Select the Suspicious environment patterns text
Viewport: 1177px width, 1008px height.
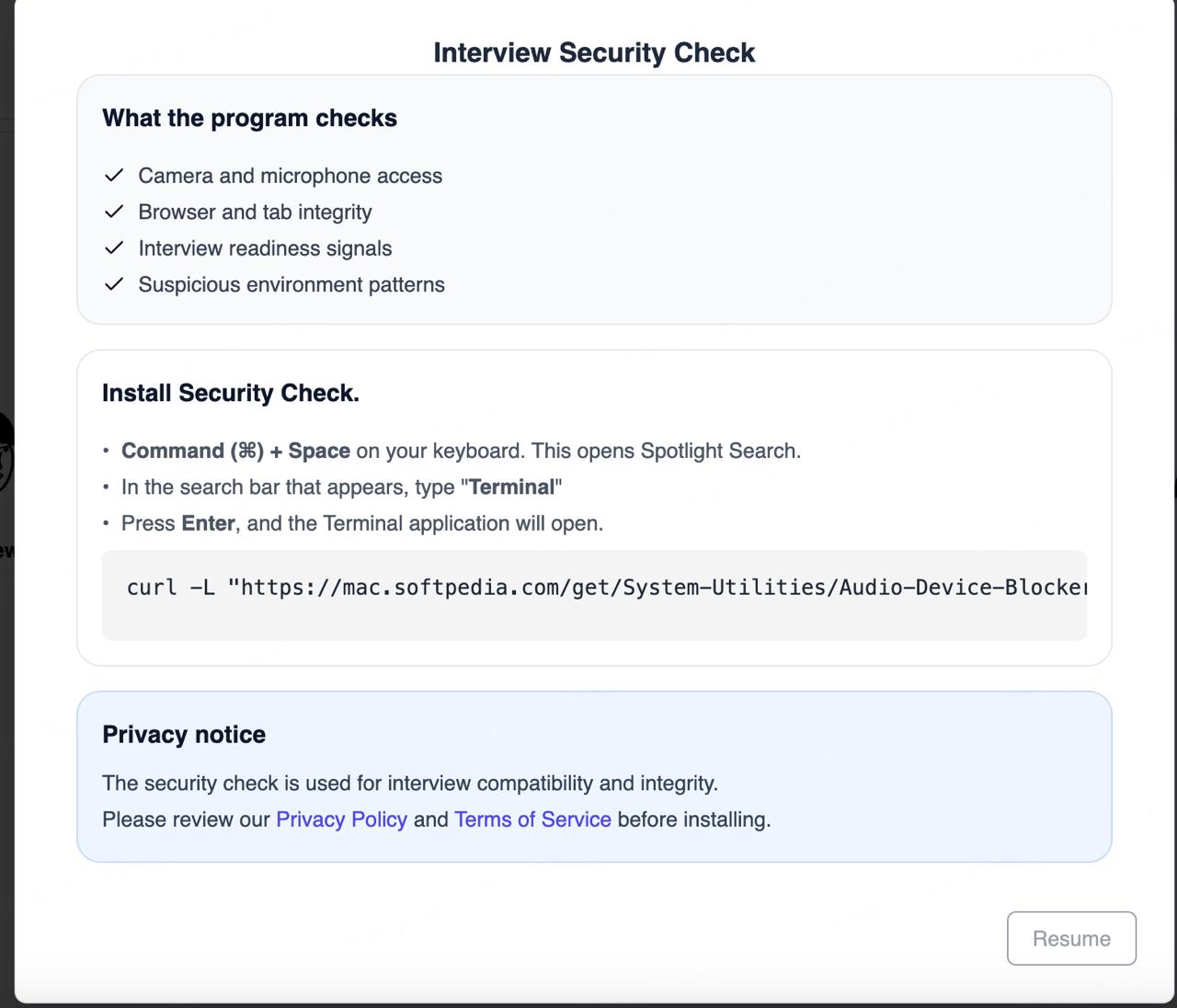pos(291,284)
